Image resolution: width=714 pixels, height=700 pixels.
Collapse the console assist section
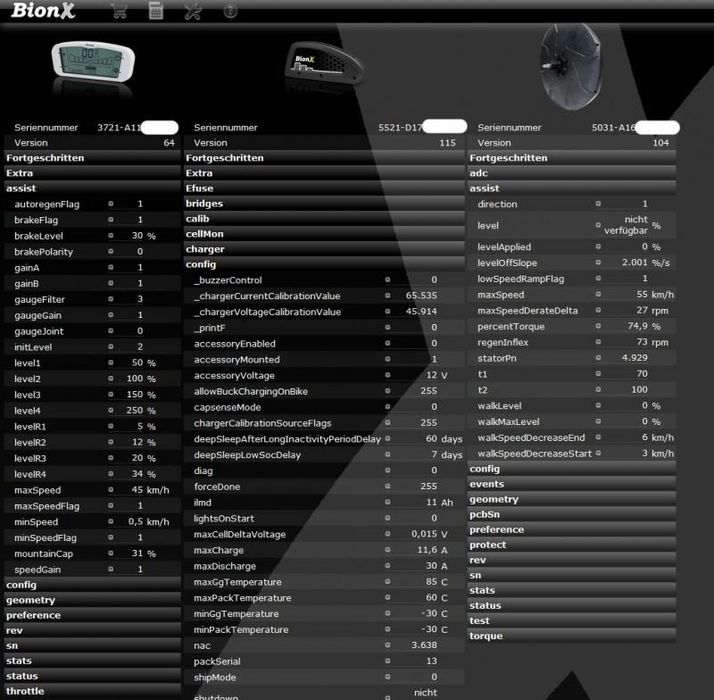click(92, 188)
